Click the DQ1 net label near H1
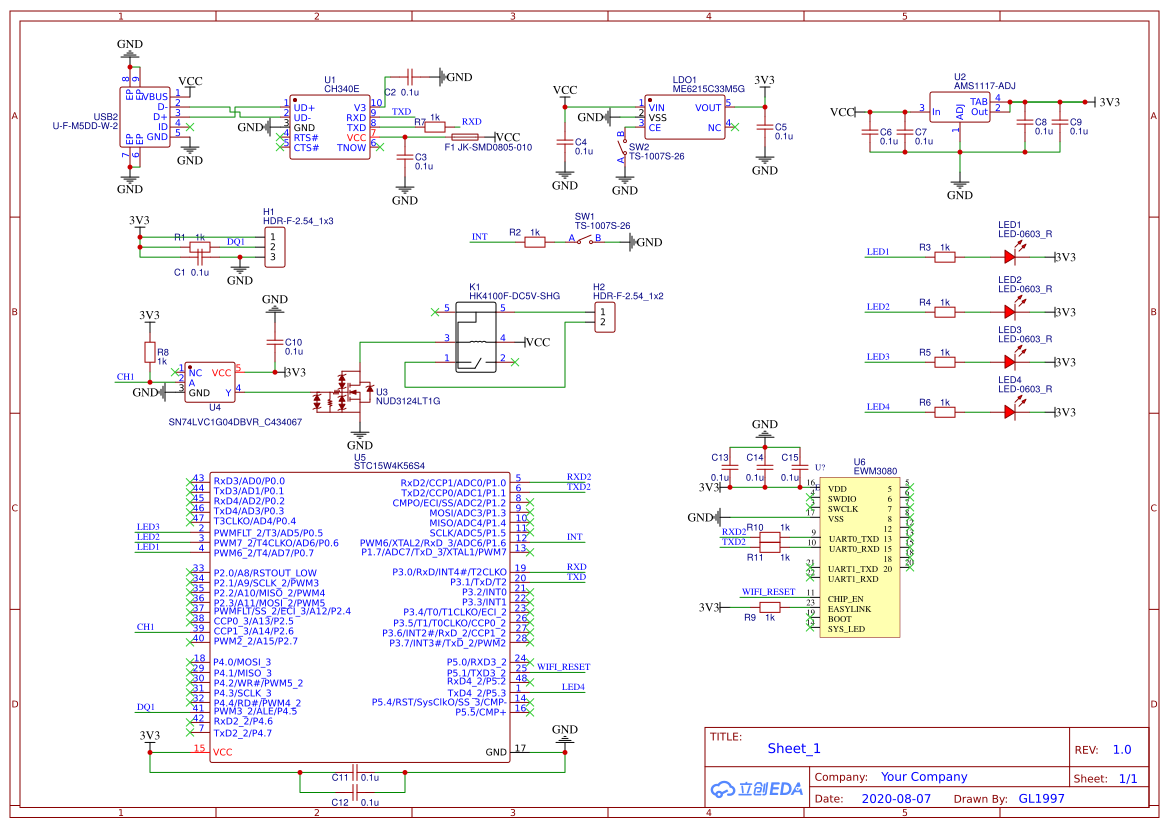The image size is (1169, 828). 236,241
